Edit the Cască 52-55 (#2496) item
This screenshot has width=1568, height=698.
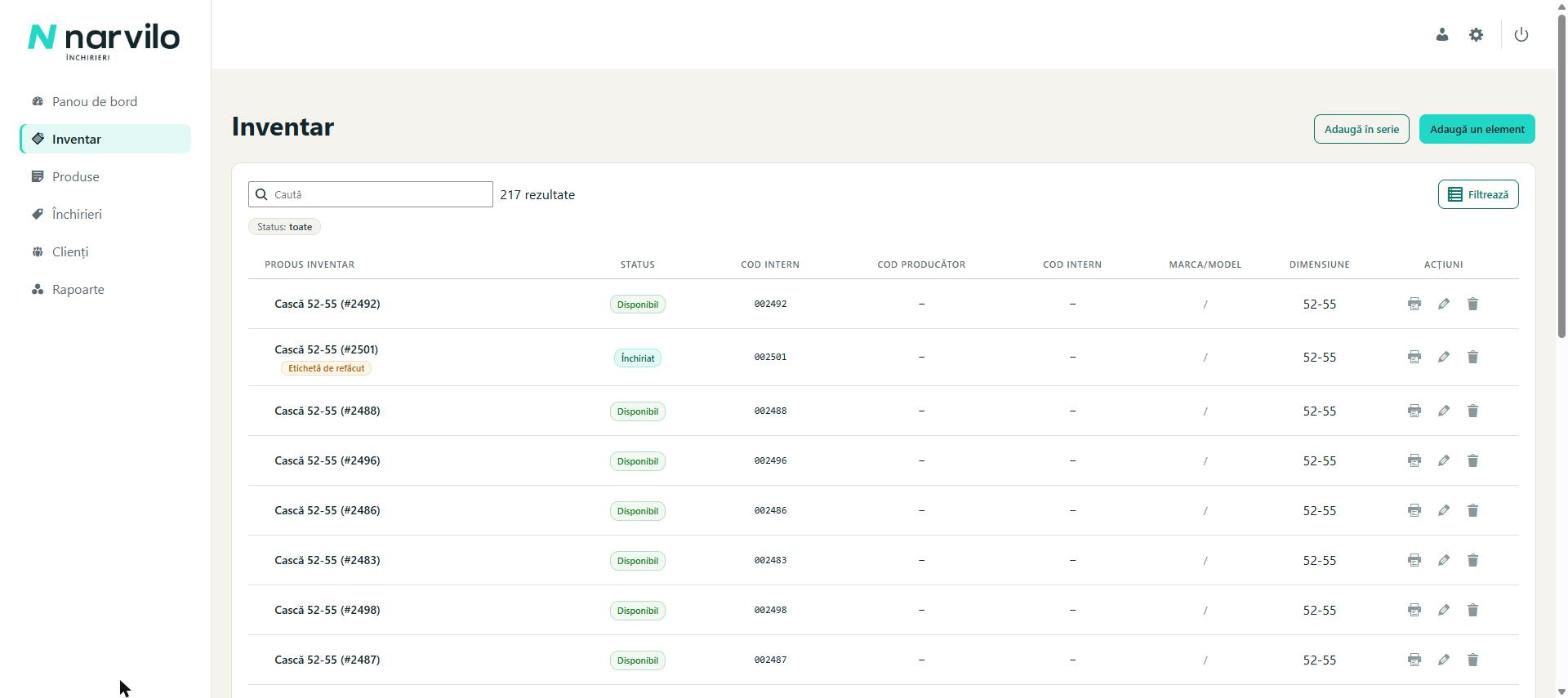point(1443,461)
